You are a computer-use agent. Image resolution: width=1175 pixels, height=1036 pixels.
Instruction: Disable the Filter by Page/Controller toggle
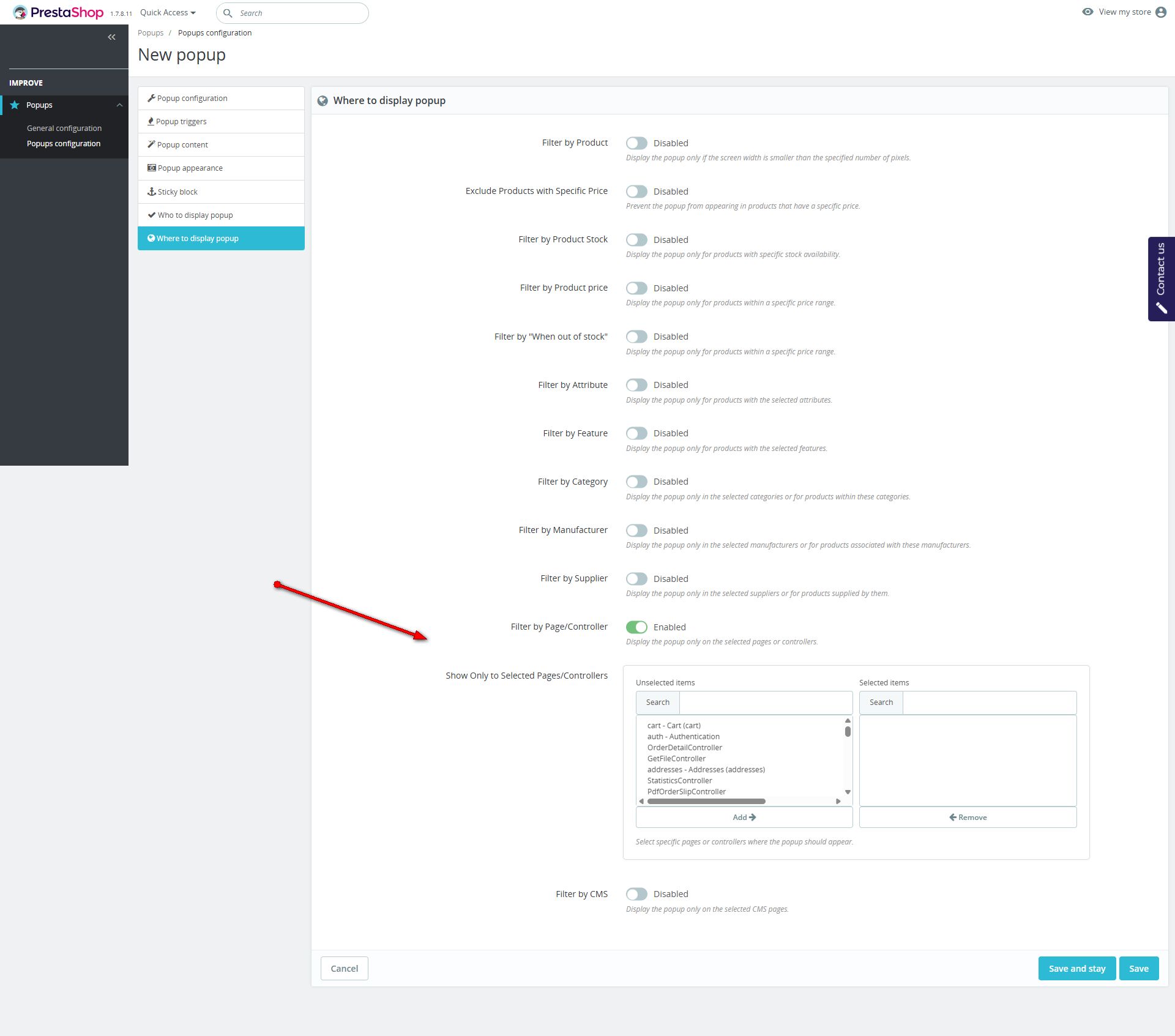(636, 627)
